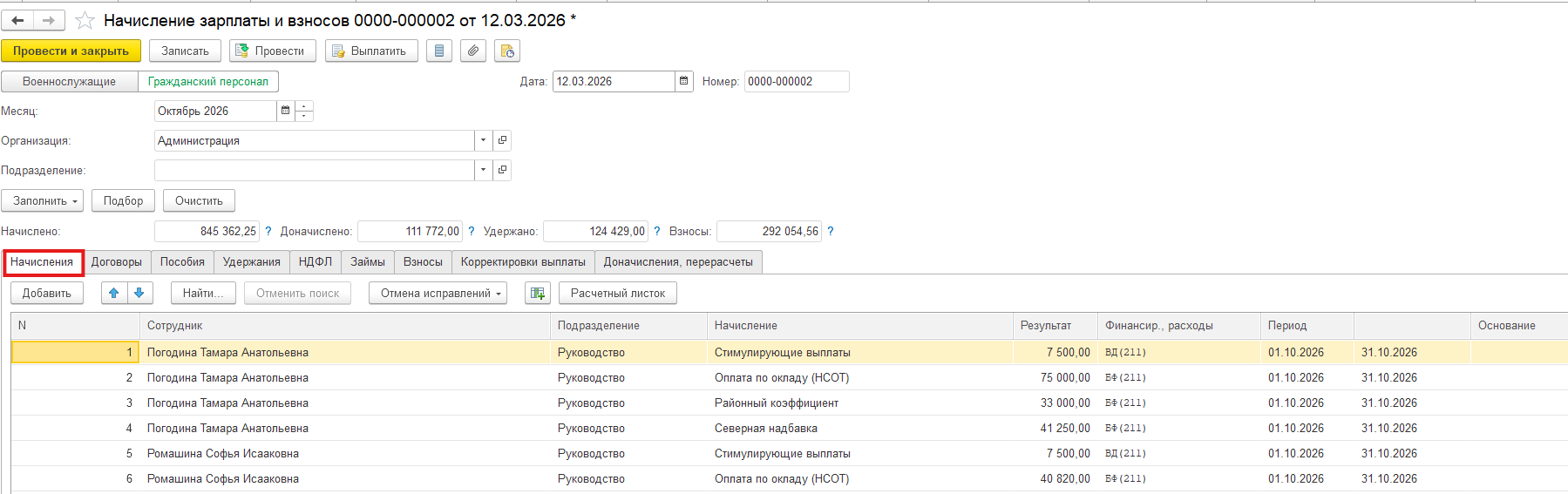Expand the Организация dropdown list
Image resolution: width=1568 pixels, height=494 pixels.
click(x=484, y=140)
